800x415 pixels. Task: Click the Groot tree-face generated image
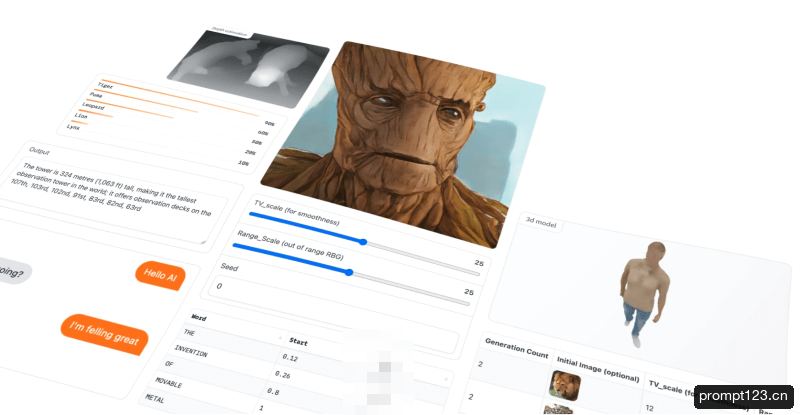403,144
